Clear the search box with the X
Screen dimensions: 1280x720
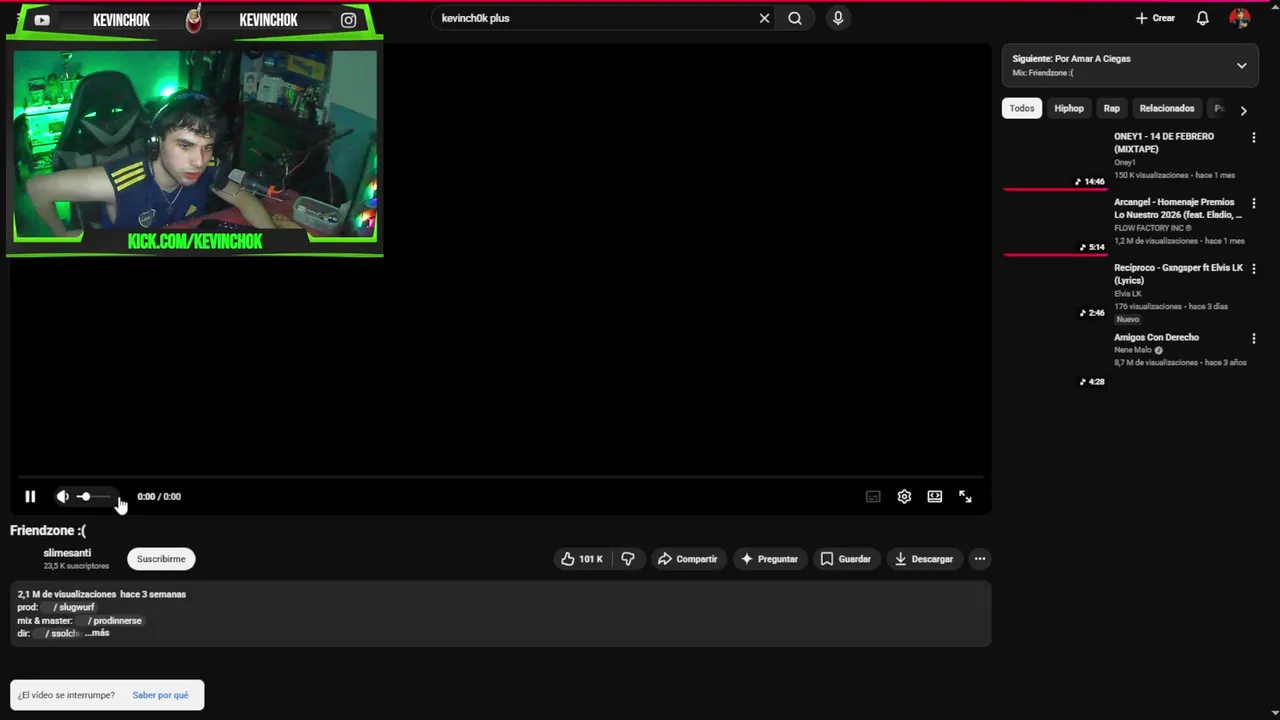(x=764, y=18)
